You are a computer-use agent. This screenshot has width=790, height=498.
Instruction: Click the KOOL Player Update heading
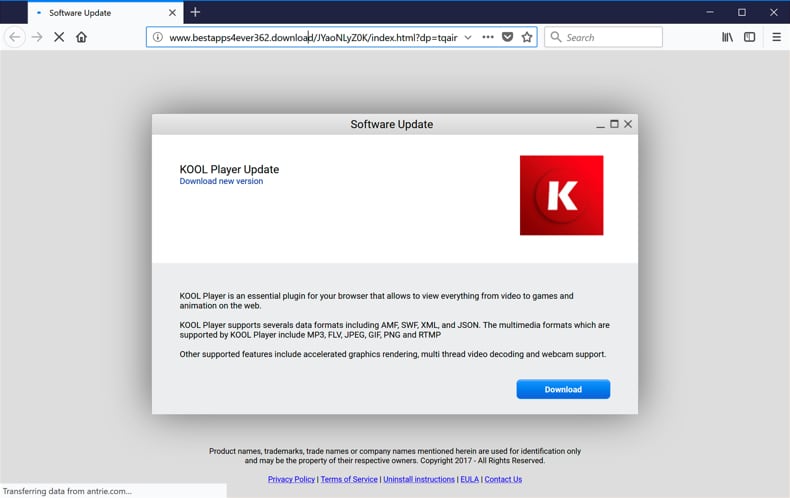tap(229, 169)
